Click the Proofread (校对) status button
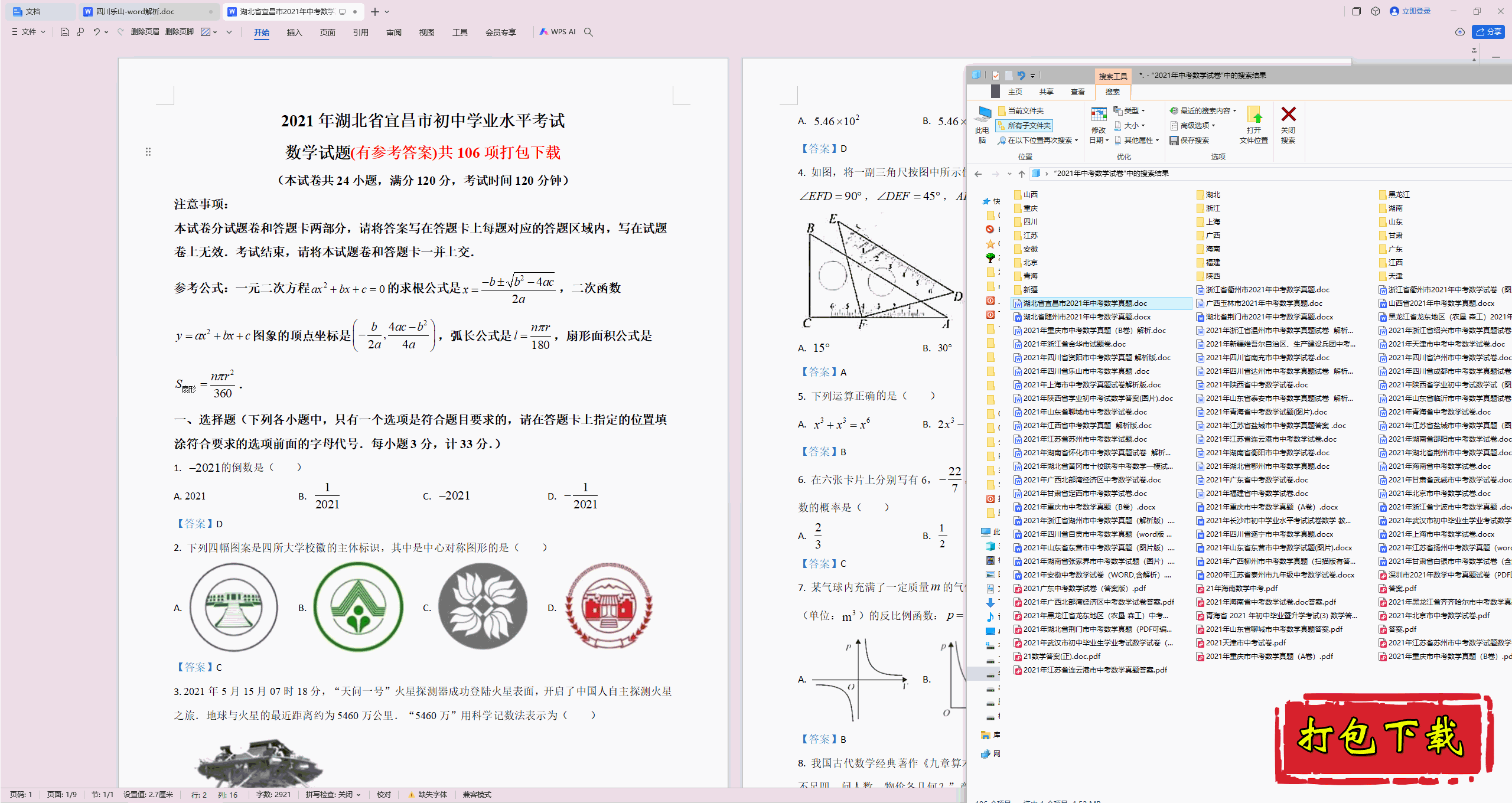 point(384,795)
